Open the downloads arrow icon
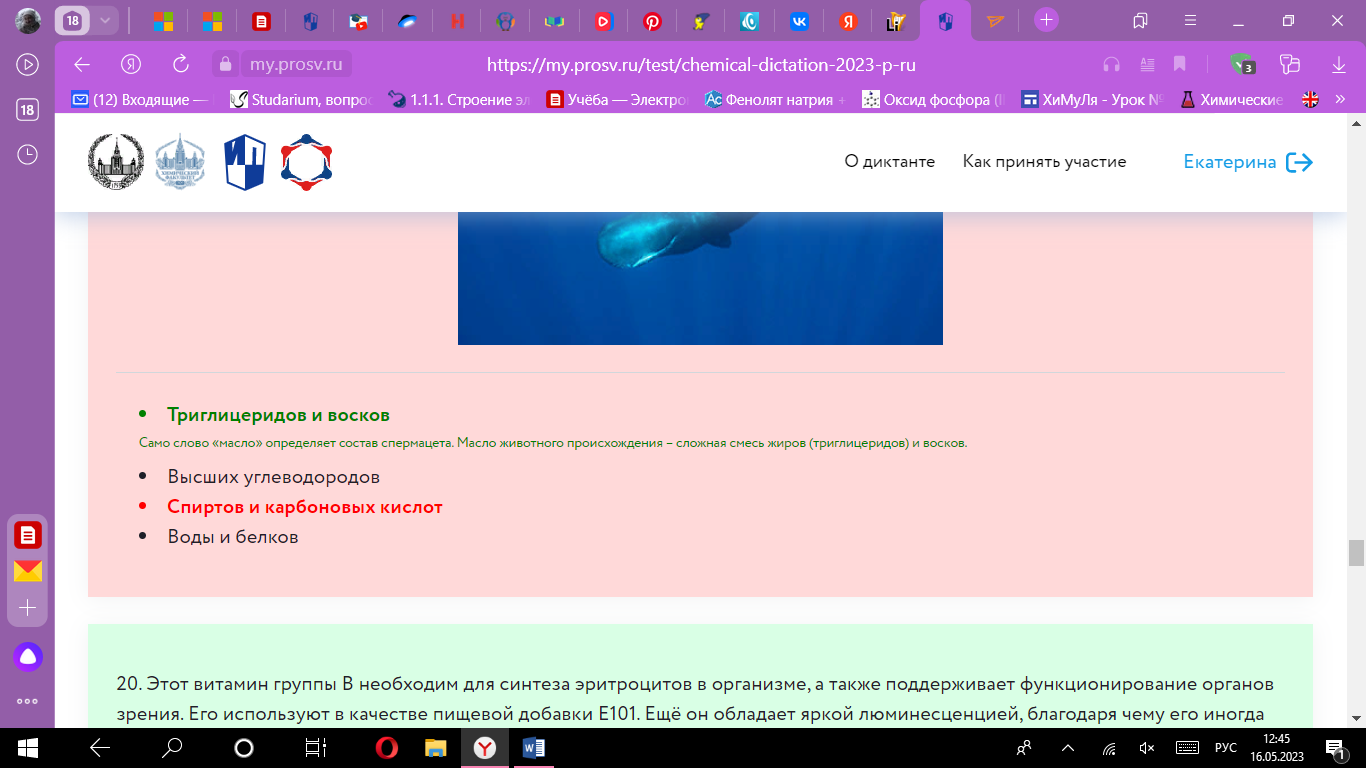This screenshot has height=768, width=1366. tap(1338, 64)
